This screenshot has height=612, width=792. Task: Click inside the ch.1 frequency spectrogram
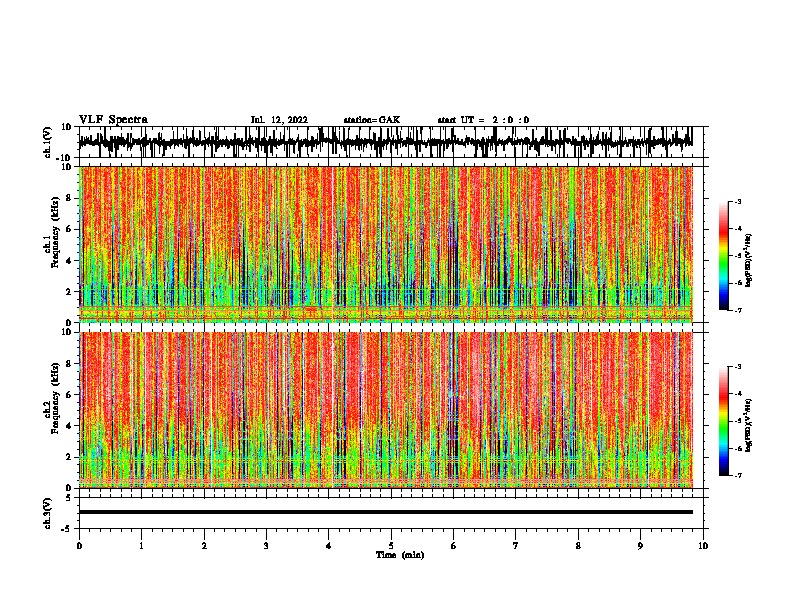pyautogui.click(x=386, y=244)
